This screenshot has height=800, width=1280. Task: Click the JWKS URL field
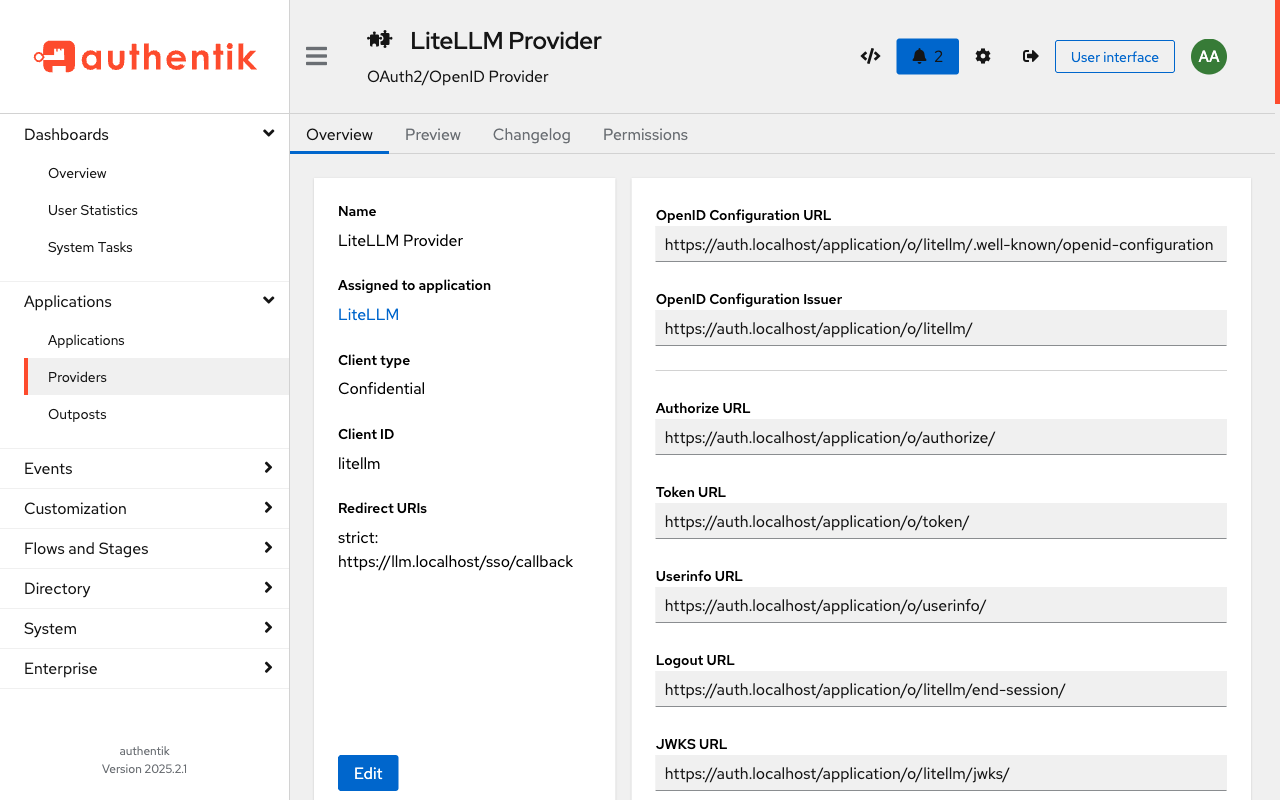click(x=941, y=773)
